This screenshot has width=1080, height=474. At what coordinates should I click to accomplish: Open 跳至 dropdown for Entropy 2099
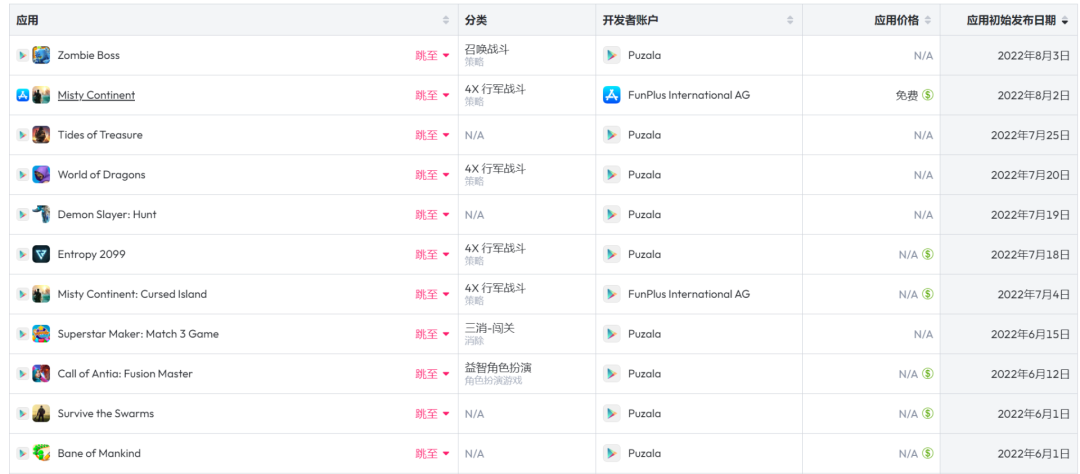(433, 254)
